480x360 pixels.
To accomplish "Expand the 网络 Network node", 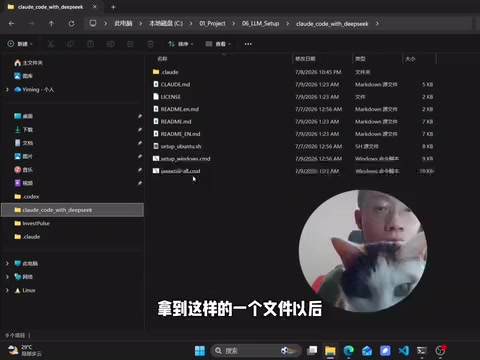I will (7, 277).
